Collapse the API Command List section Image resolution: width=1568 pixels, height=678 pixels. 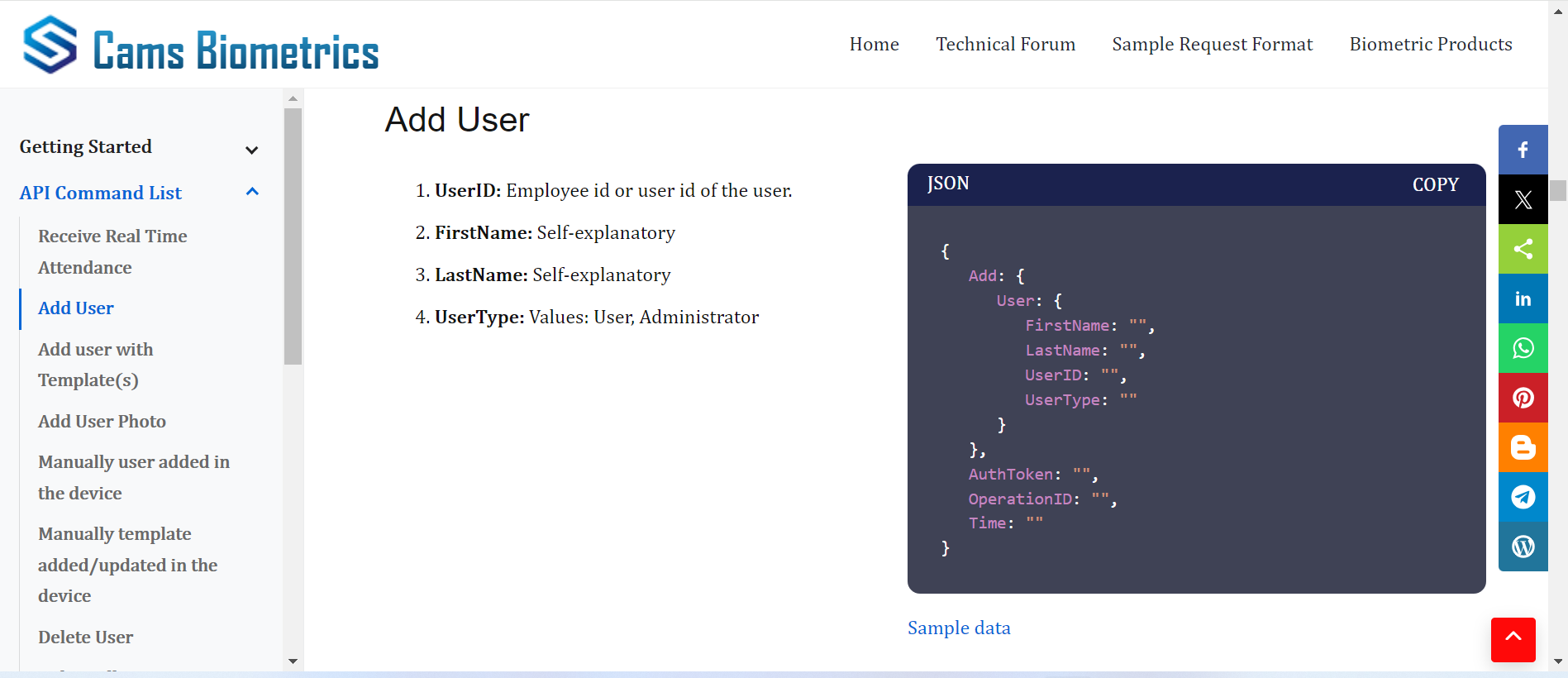click(252, 193)
